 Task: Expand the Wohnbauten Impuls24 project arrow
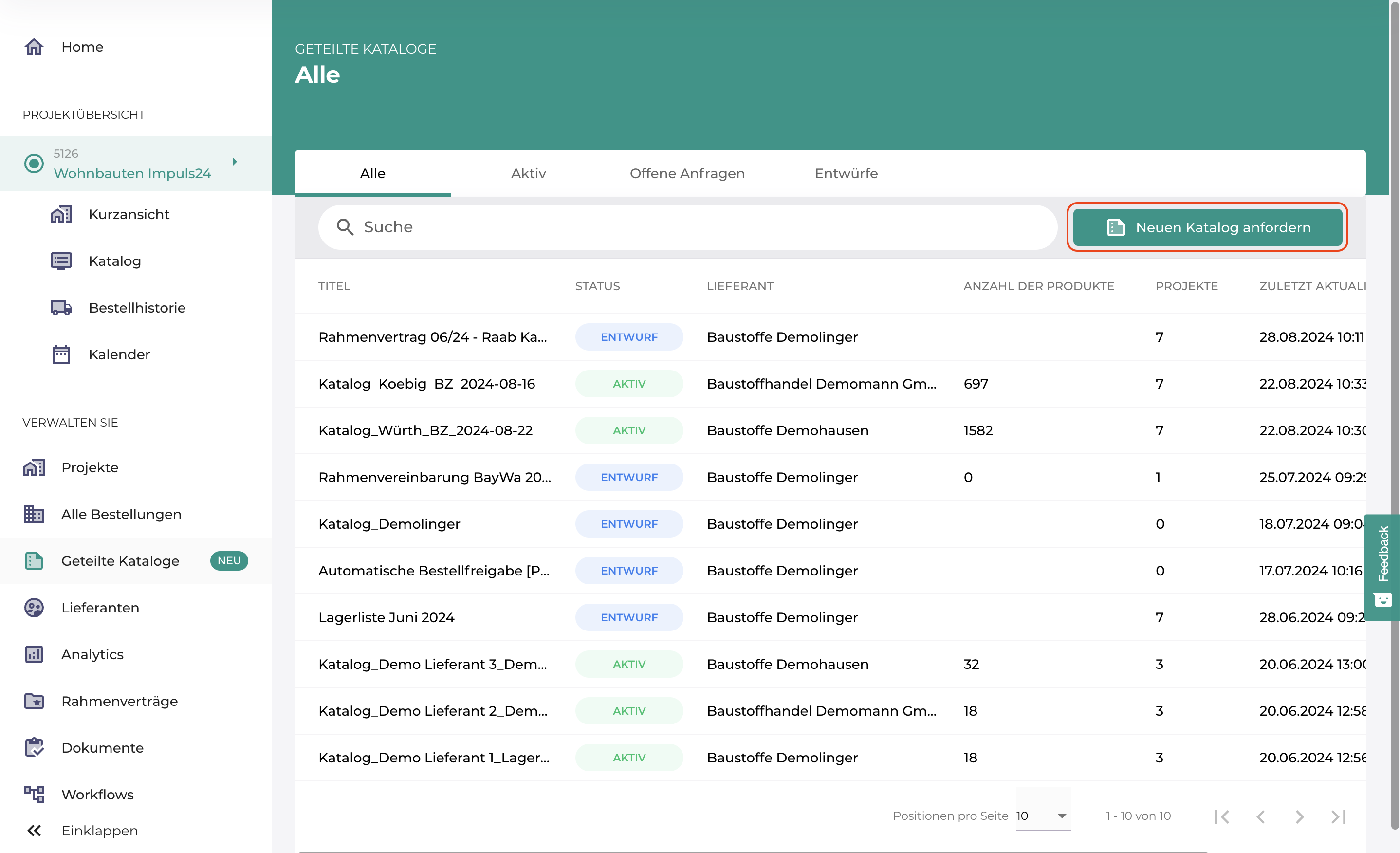235,162
